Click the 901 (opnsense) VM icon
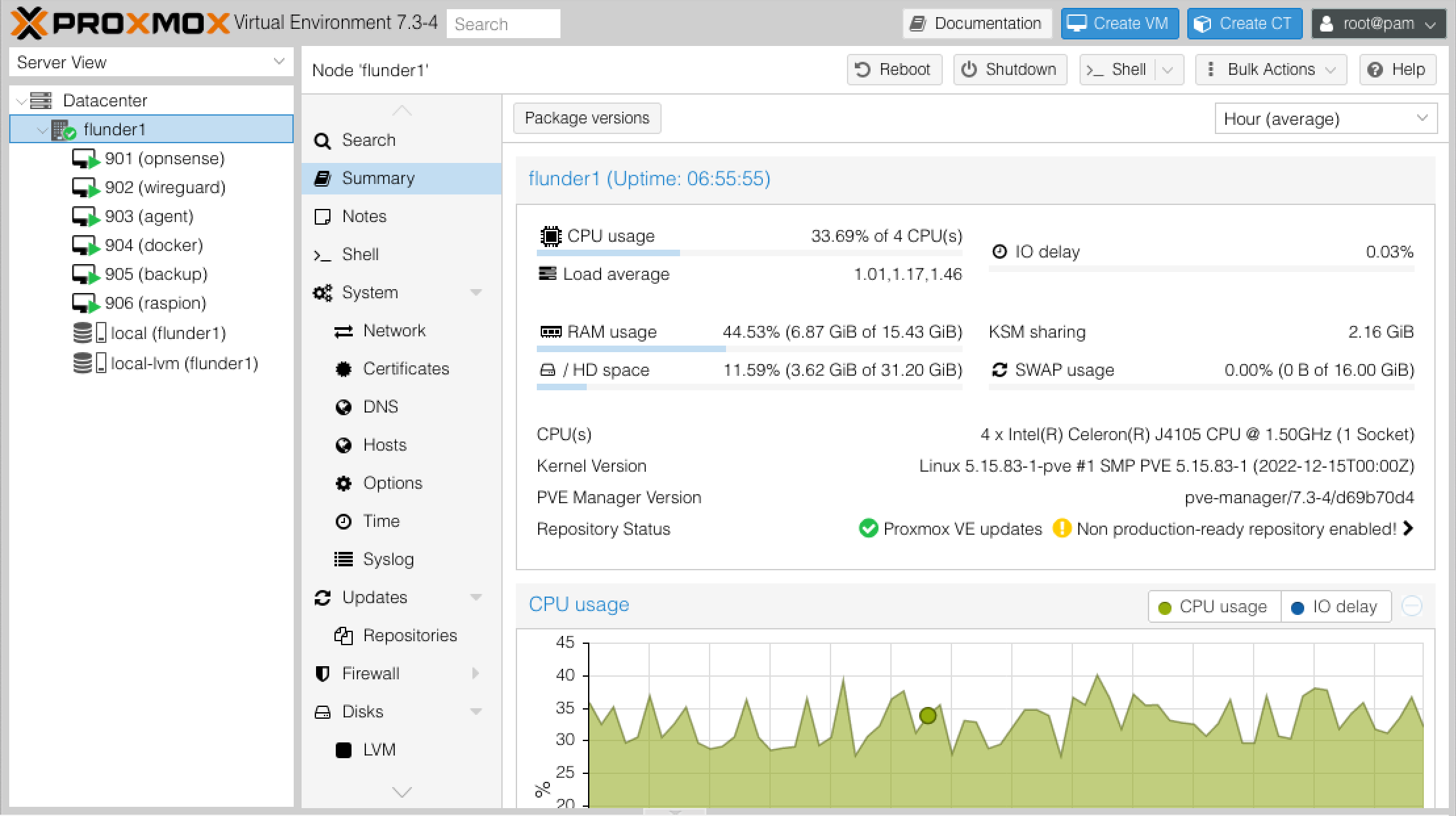 point(85,159)
